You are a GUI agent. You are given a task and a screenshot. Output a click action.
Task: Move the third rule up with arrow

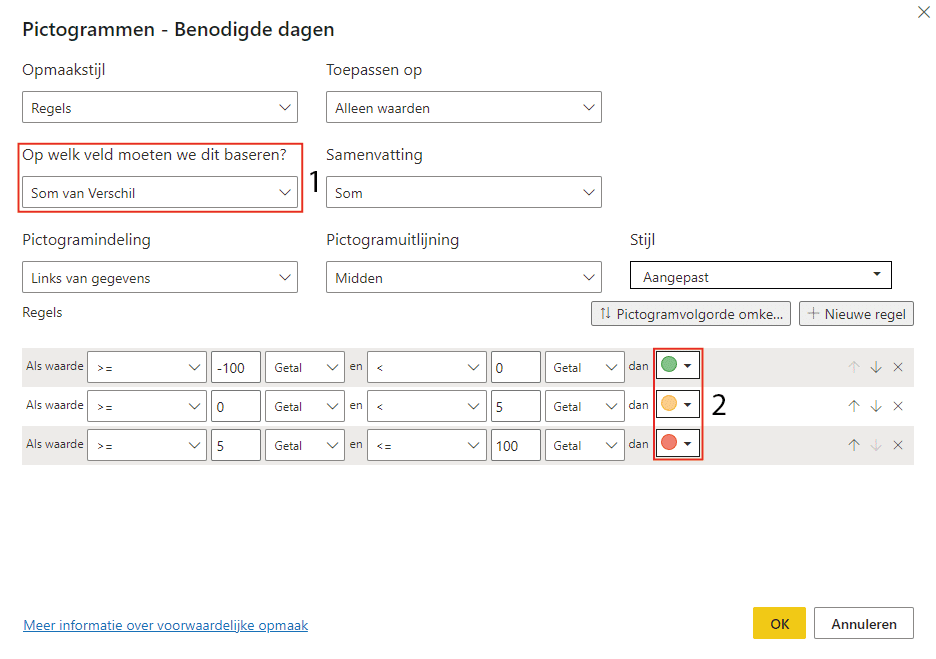(x=854, y=445)
